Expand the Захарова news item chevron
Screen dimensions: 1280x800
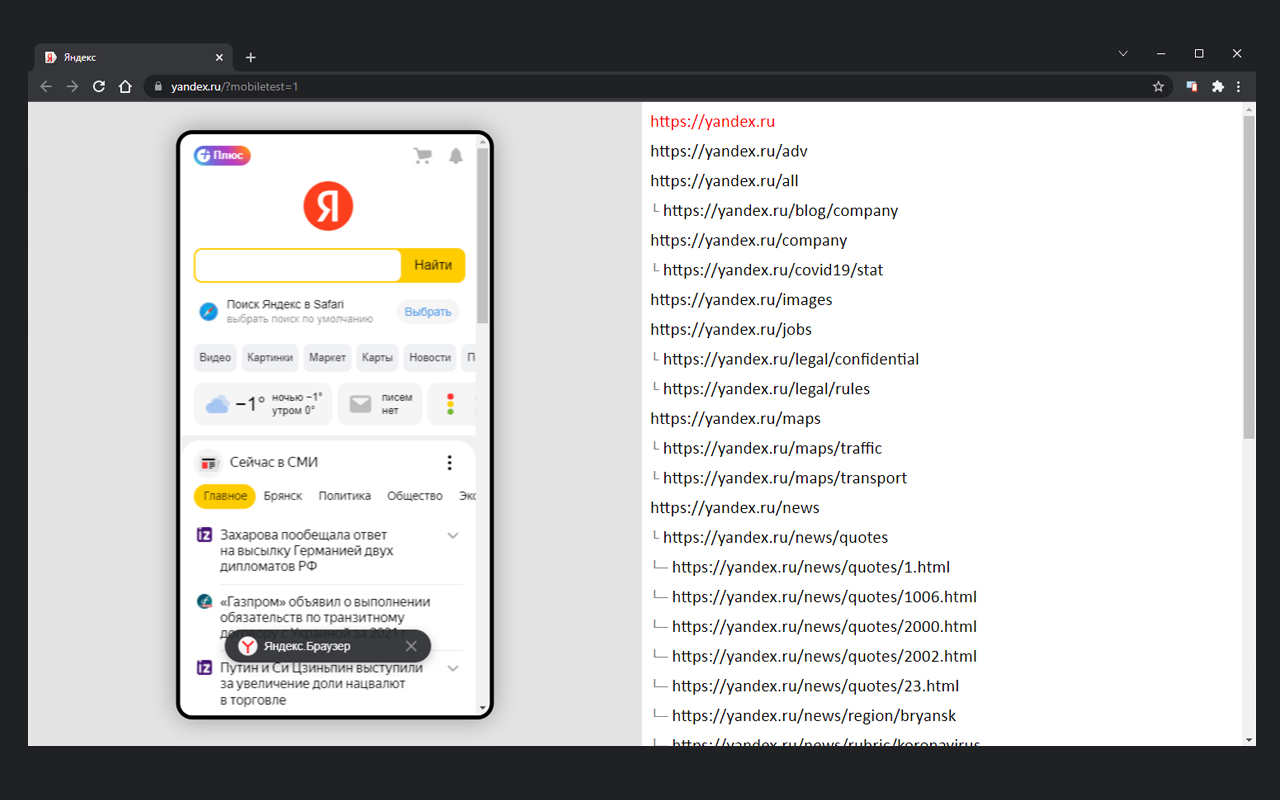453,535
